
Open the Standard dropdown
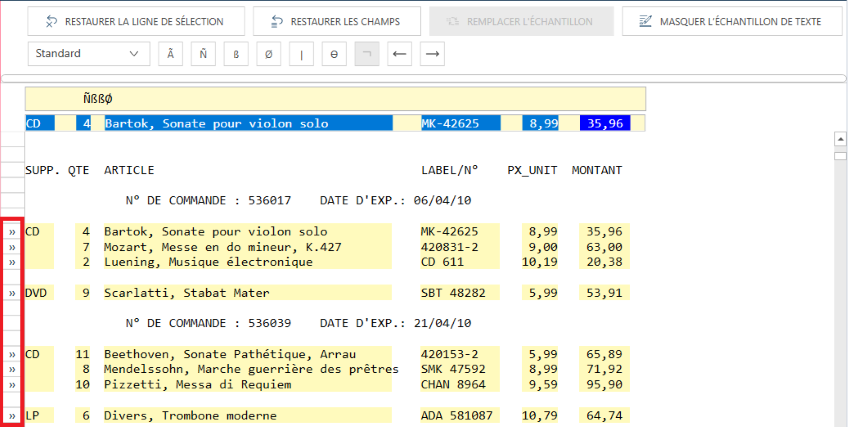pyautogui.click(x=88, y=53)
